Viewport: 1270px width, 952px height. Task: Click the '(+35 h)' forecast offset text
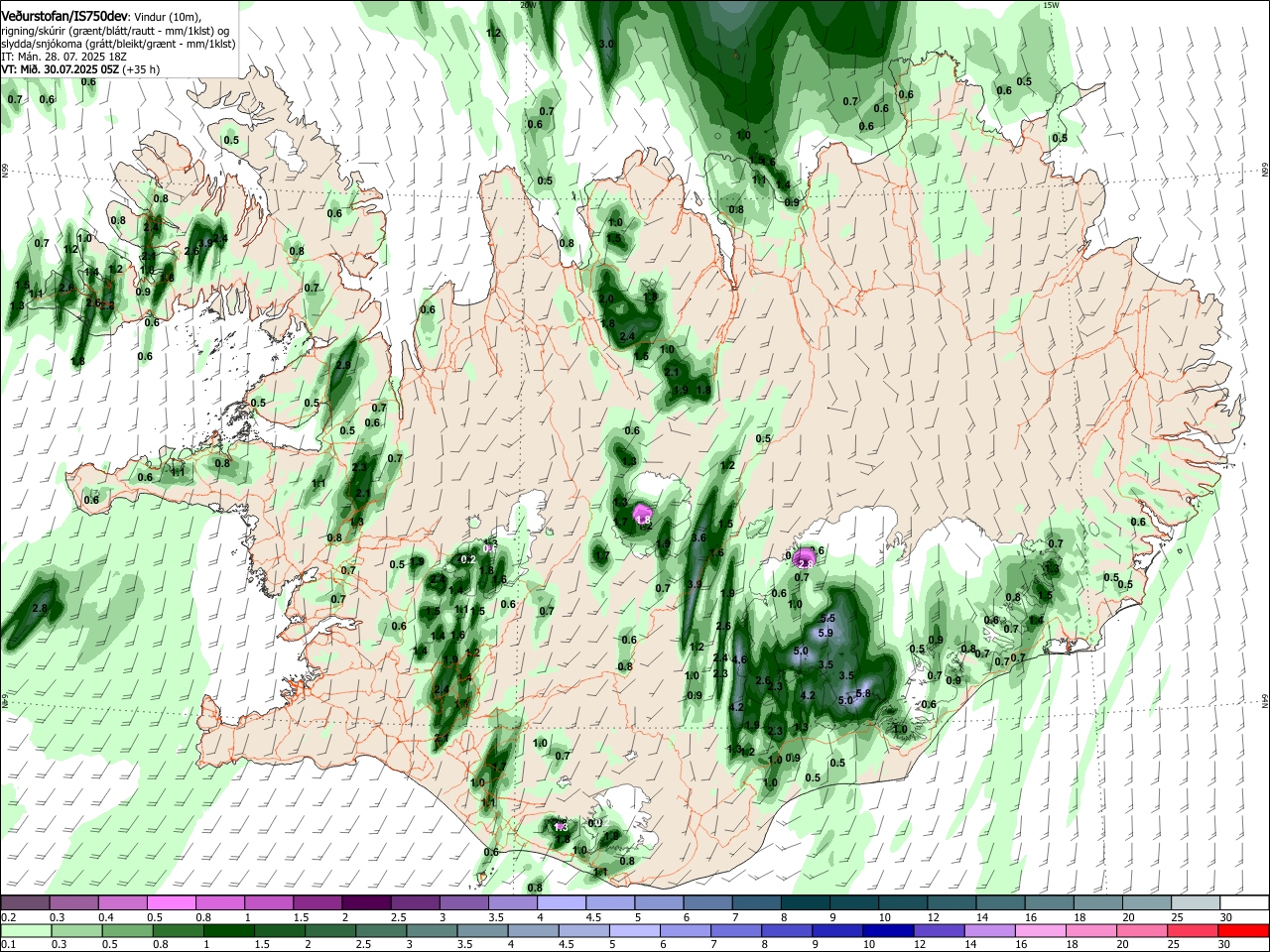(141, 70)
